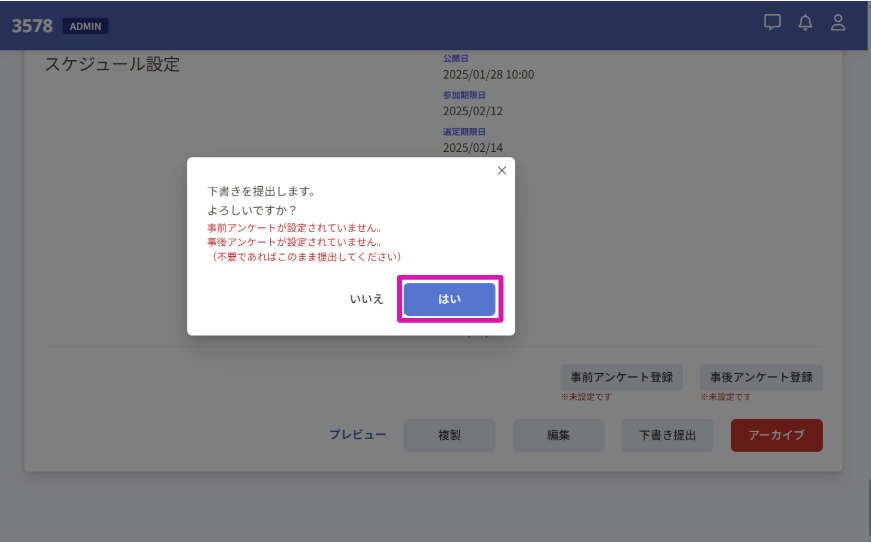Select the 参加期限日 date 2025/02/12
The image size is (871, 542).
click(473, 111)
